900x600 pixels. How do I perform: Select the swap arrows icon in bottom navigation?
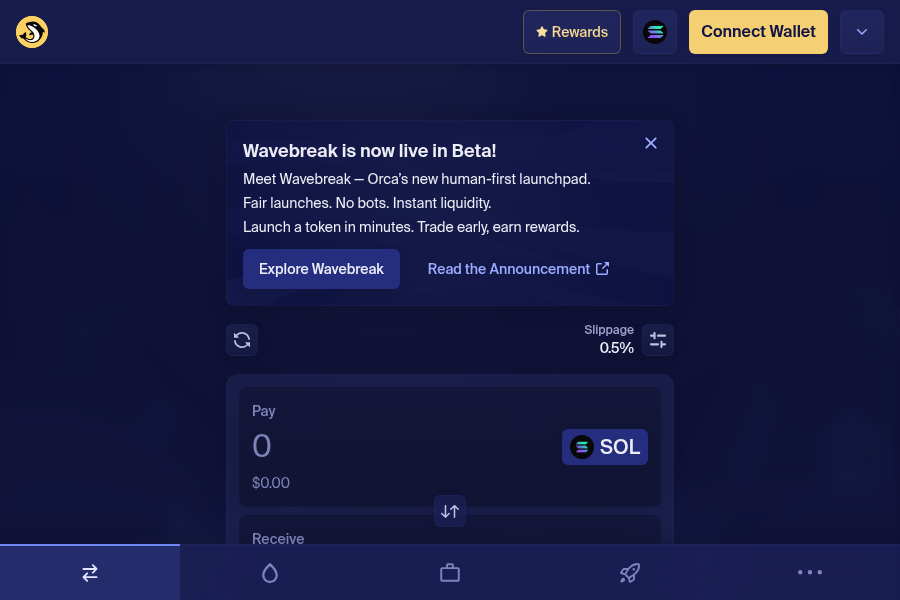tap(90, 572)
